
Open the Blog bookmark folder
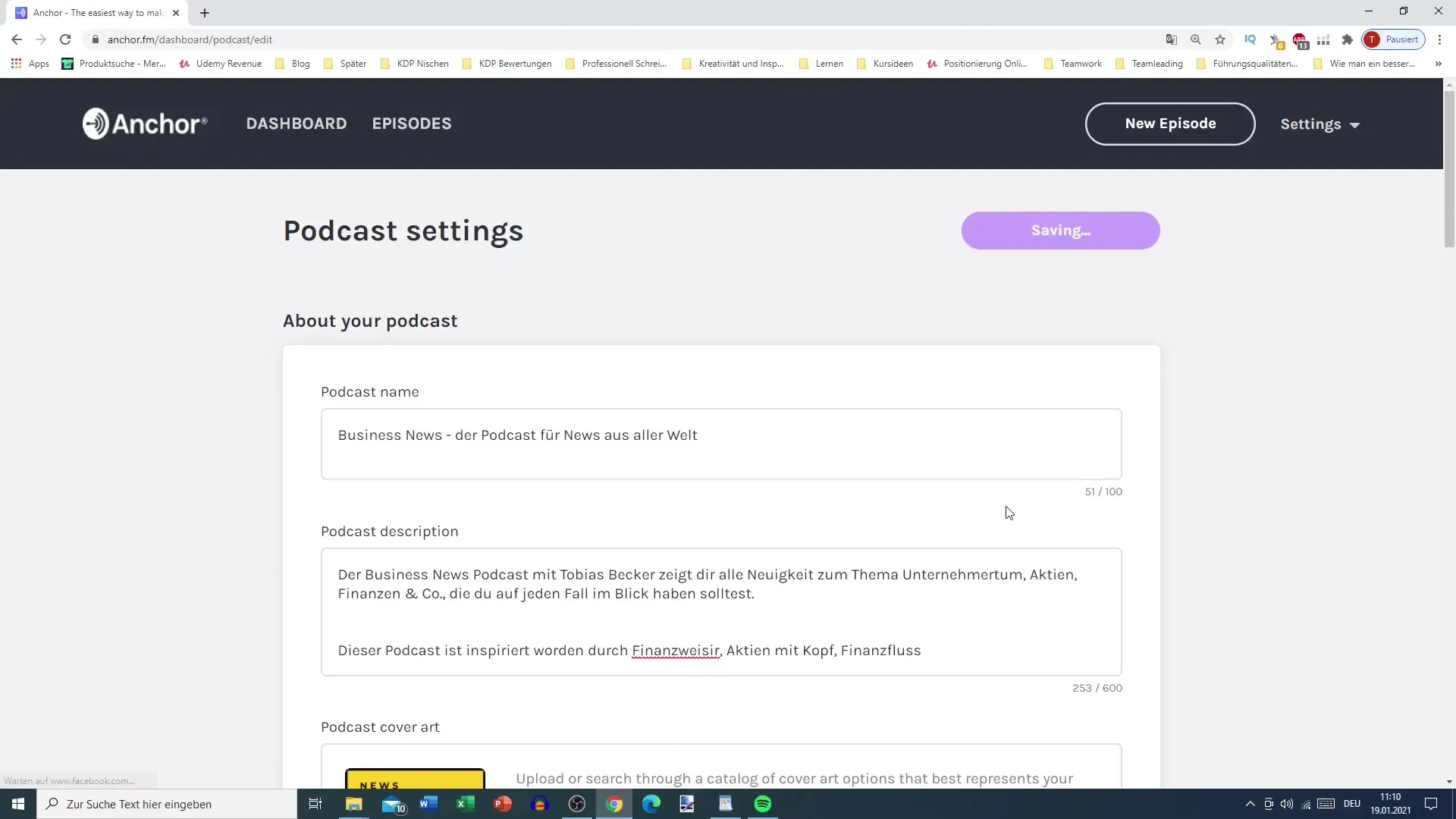pos(293,64)
